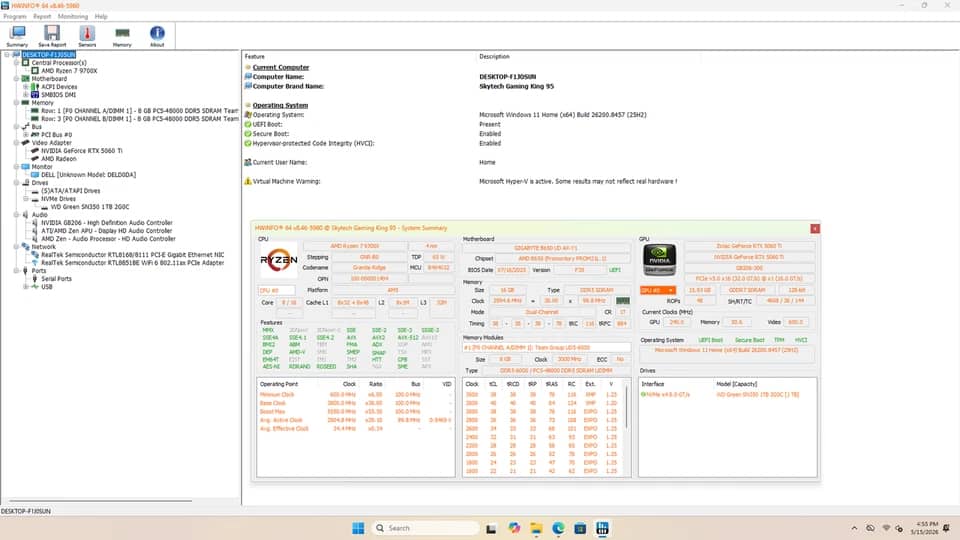Click the Boost Max operating point row
The height and width of the screenshot is (540, 960).
355,411
